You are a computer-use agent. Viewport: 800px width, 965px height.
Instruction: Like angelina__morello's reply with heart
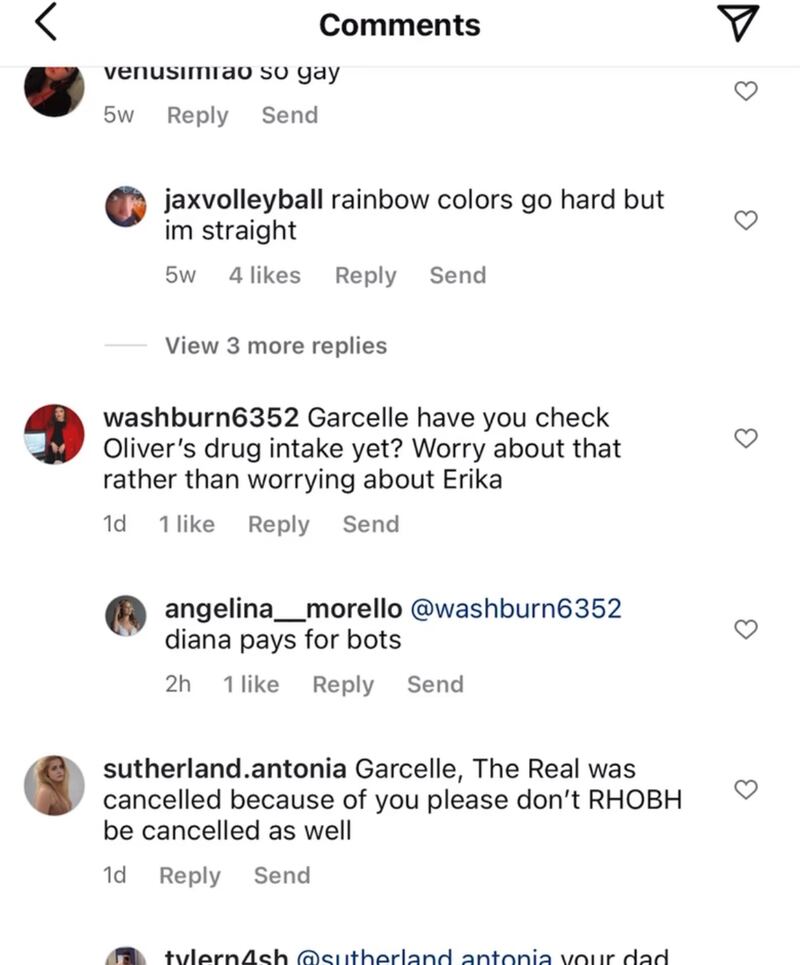coord(746,629)
